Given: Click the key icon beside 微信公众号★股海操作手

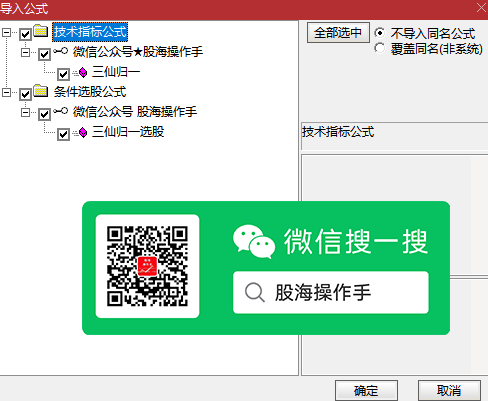Looking at the screenshot, I should [x=61, y=51].
